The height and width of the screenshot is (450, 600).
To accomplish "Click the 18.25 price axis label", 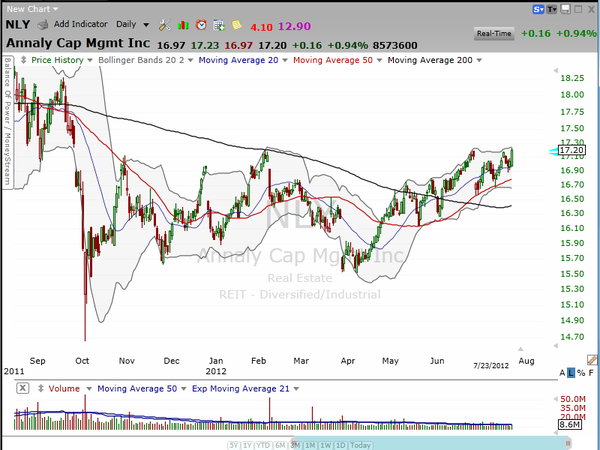I will pos(572,78).
